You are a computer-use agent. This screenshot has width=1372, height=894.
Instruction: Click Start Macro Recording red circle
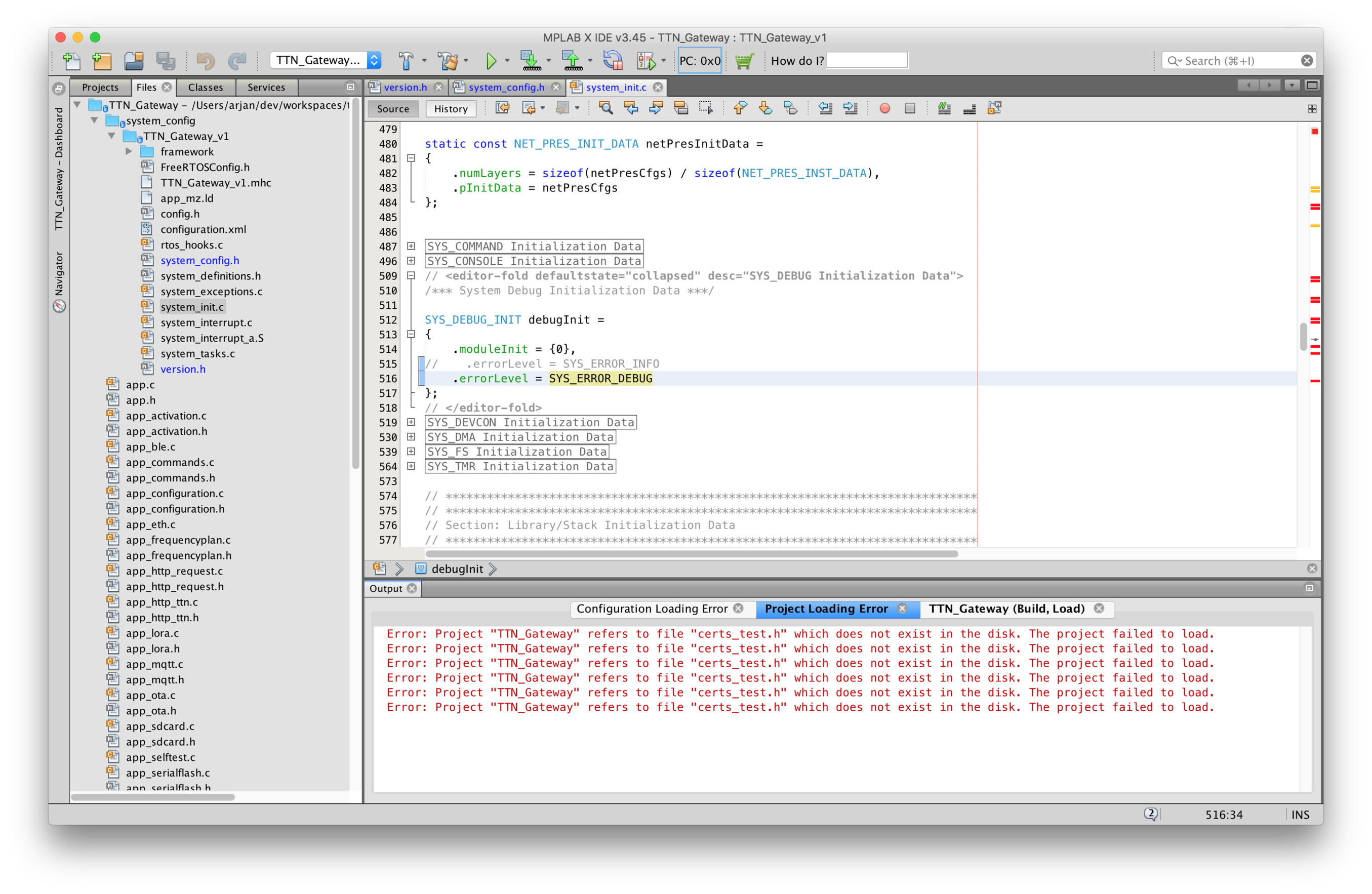885,108
